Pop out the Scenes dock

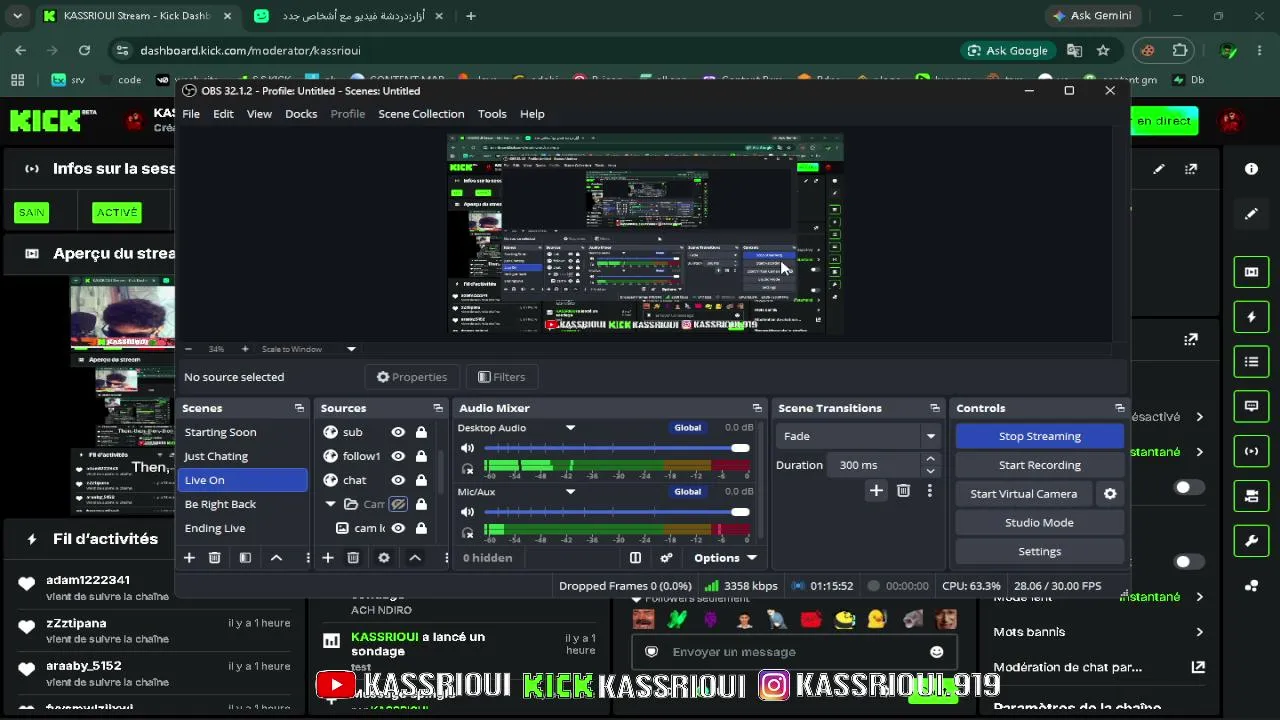point(299,408)
